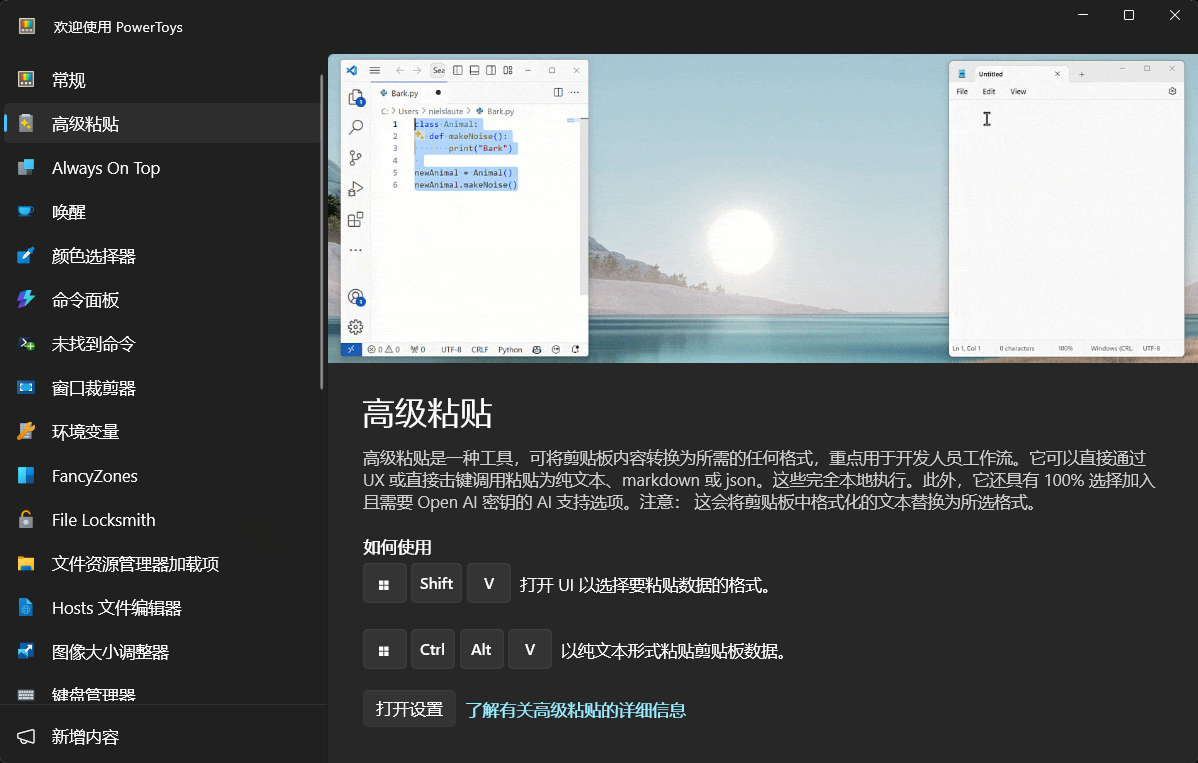Select the 唤醒 text label
This screenshot has width=1198, height=763.
click(x=69, y=212)
